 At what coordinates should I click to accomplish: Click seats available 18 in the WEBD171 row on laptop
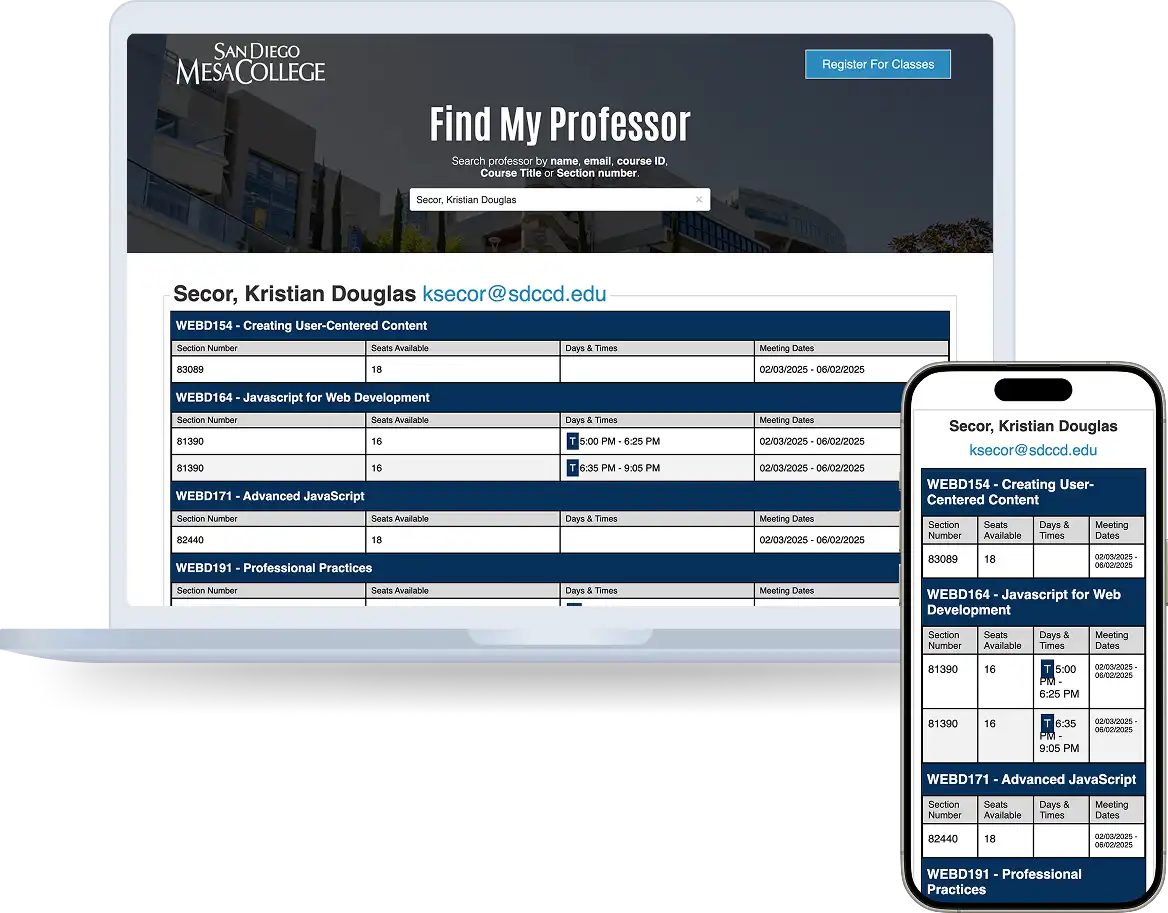pyautogui.click(x=377, y=540)
